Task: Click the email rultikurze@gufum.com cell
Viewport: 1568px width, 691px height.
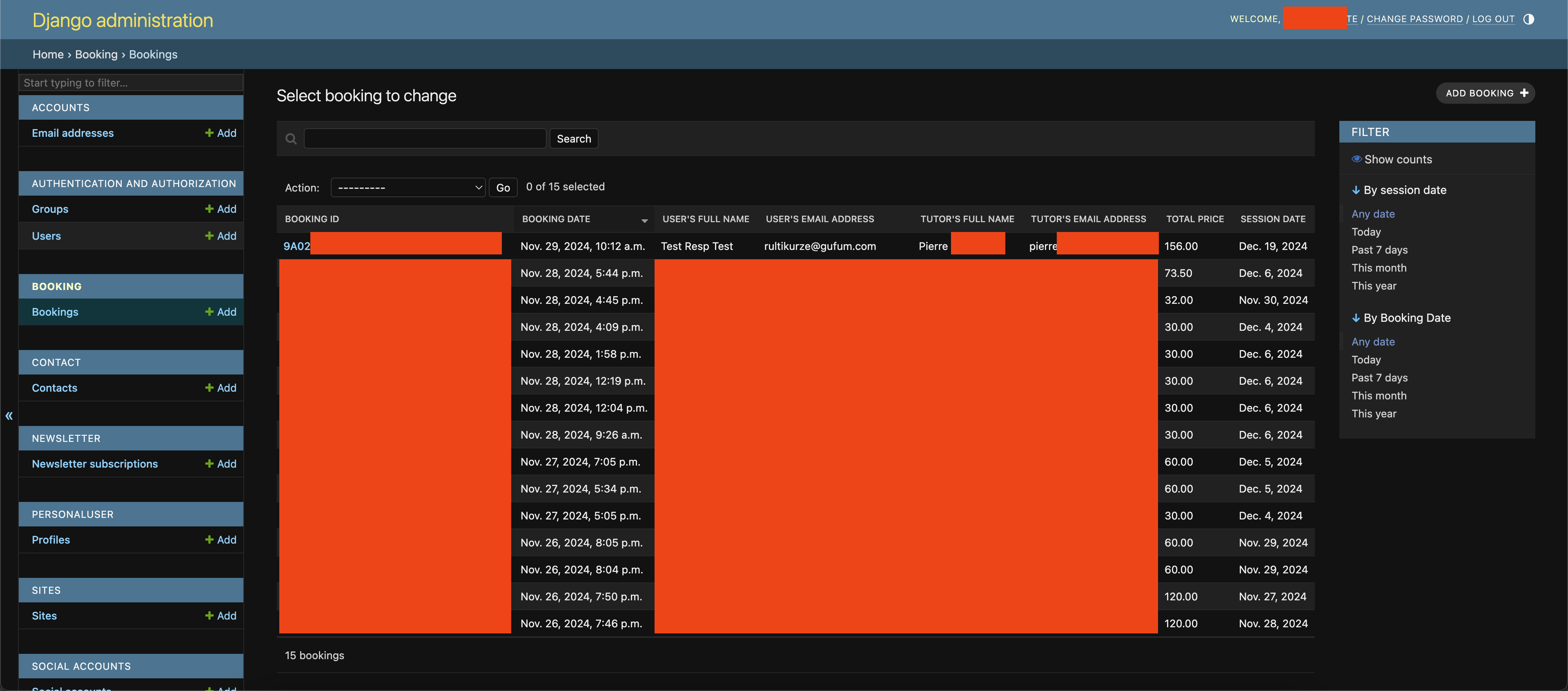Action: [x=820, y=246]
